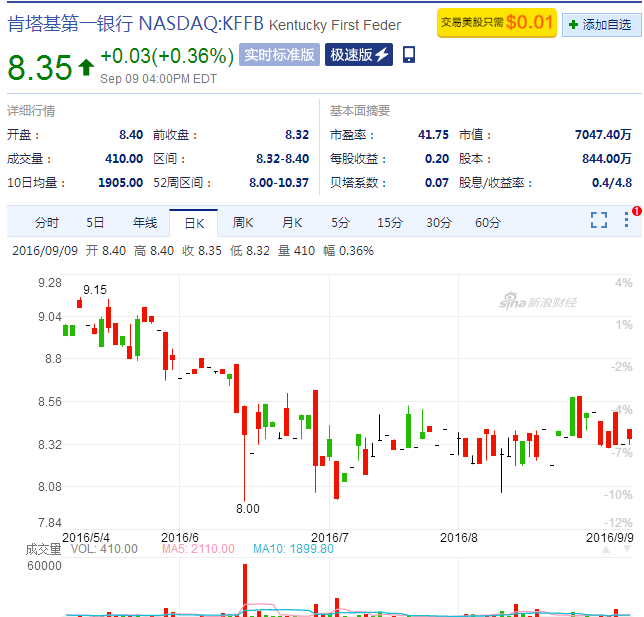The height and width of the screenshot is (617, 644).
Task: Select the 分时 chart tab
Action: pyautogui.click(x=47, y=223)
